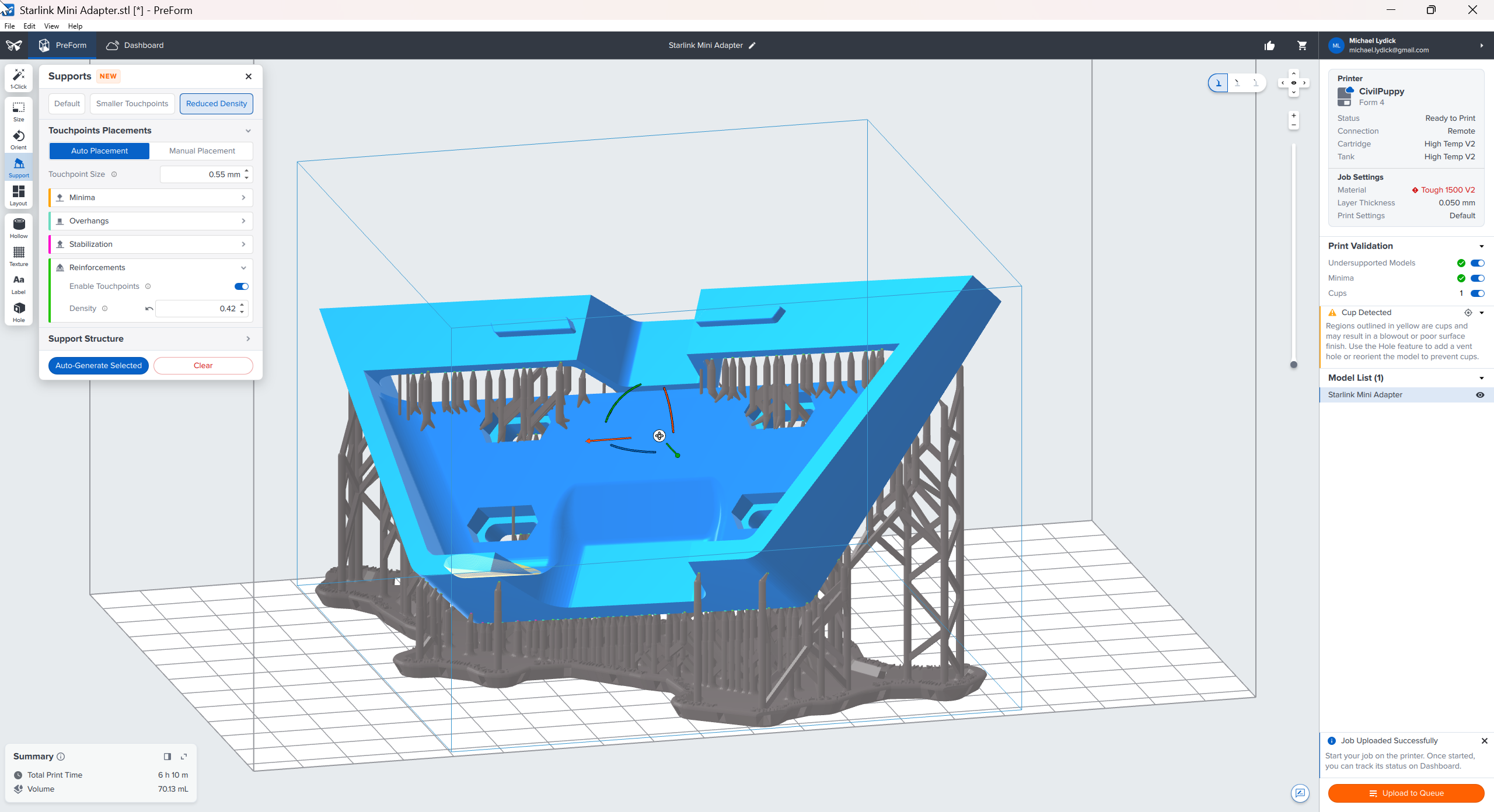The image size is (1494, 812).
Task: Open the View menu
Action: [x=51, y=26]
